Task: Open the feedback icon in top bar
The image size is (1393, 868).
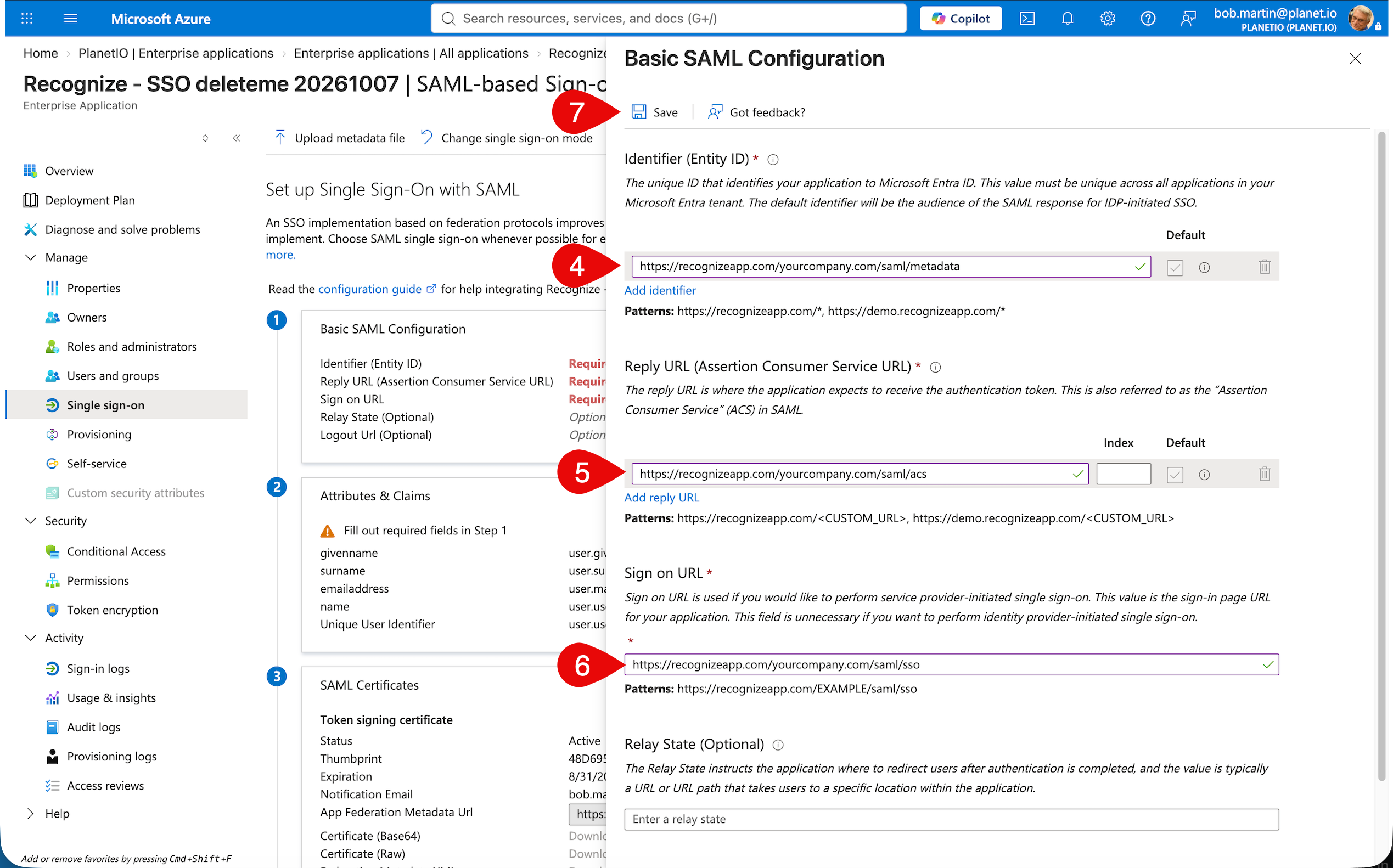Action: click(1188, 18)
